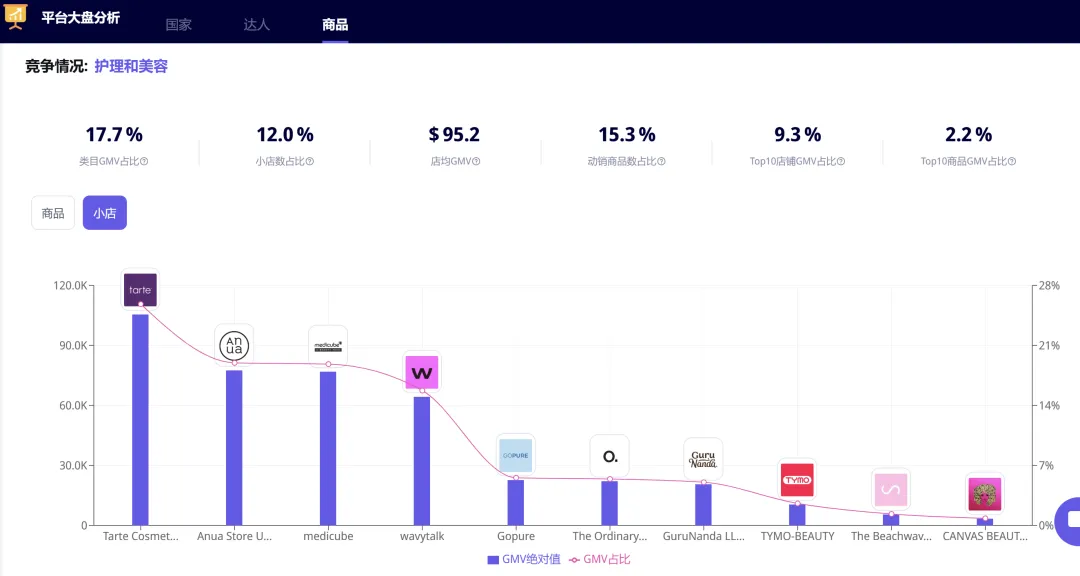Click the Anua Store GMV bar
The width and height of the screenshot is (1080, 576).
tap(234, 448)
